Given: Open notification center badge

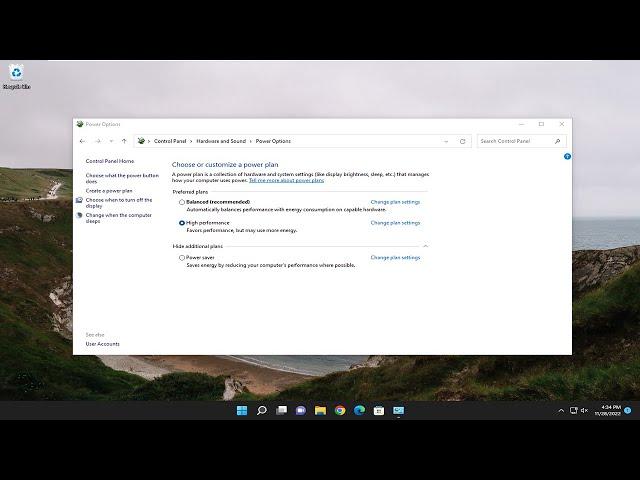Looking at the screenshot, I should tap(628, 410).
